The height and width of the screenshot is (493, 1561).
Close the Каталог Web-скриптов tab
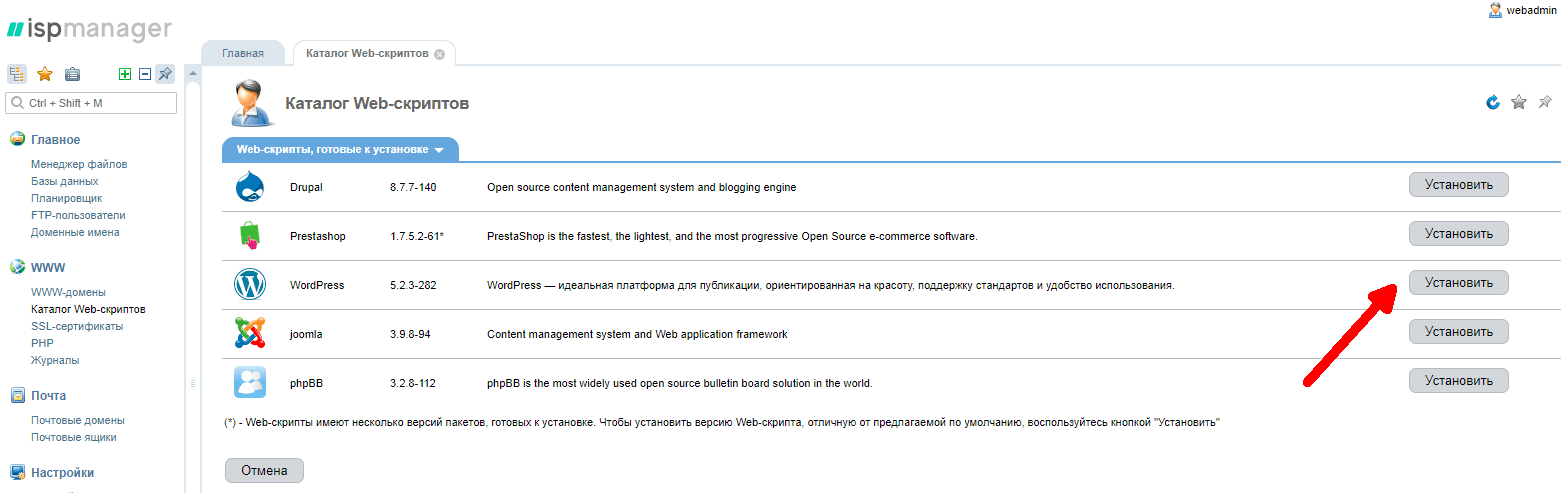pos(439,54)
